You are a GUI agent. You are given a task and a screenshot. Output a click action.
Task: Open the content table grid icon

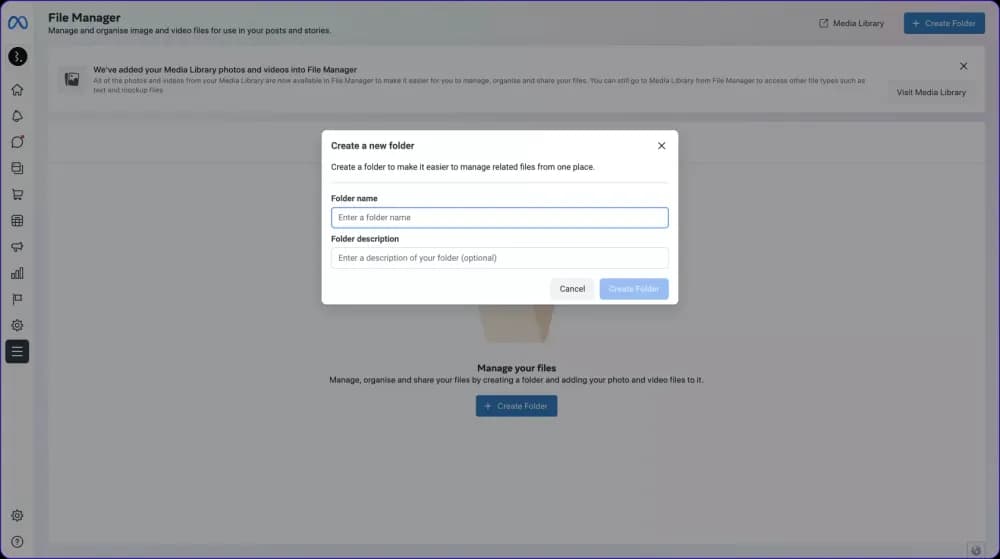(x=17, y=221)
